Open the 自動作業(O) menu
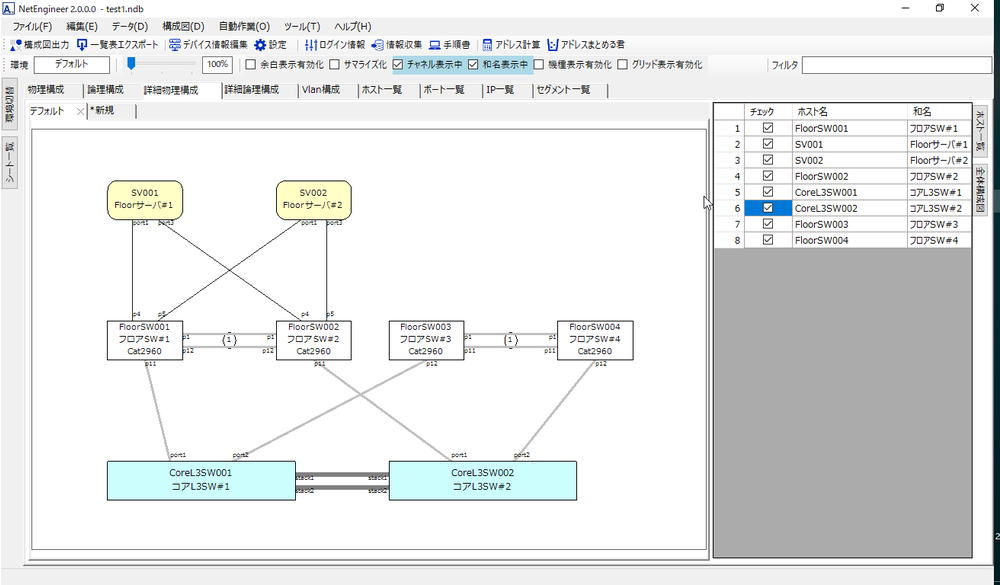The width and height of the screenshot is (1000, 585). (244, 26)
